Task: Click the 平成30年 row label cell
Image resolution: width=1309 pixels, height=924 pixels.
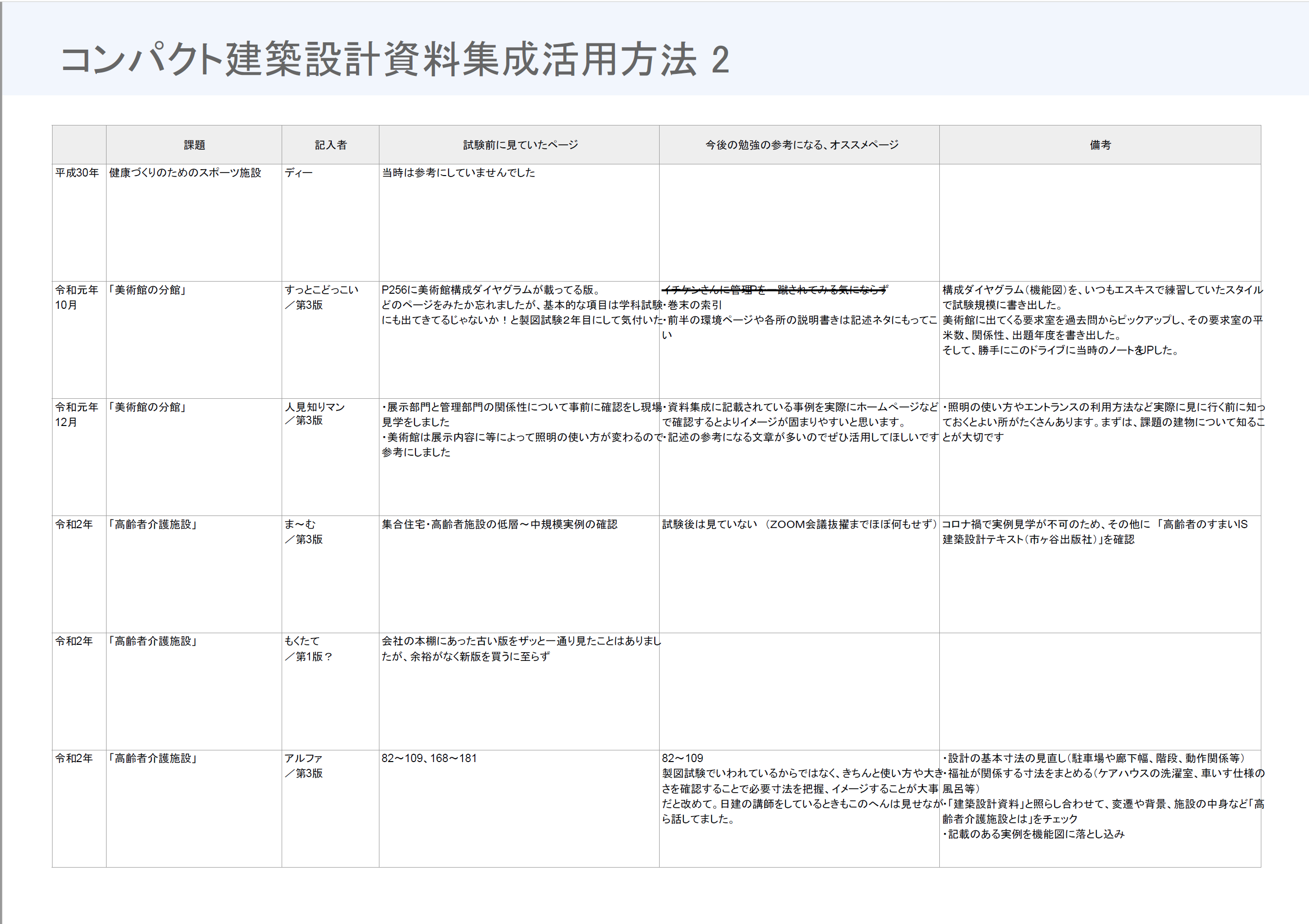Action: [x=77, y=173]
